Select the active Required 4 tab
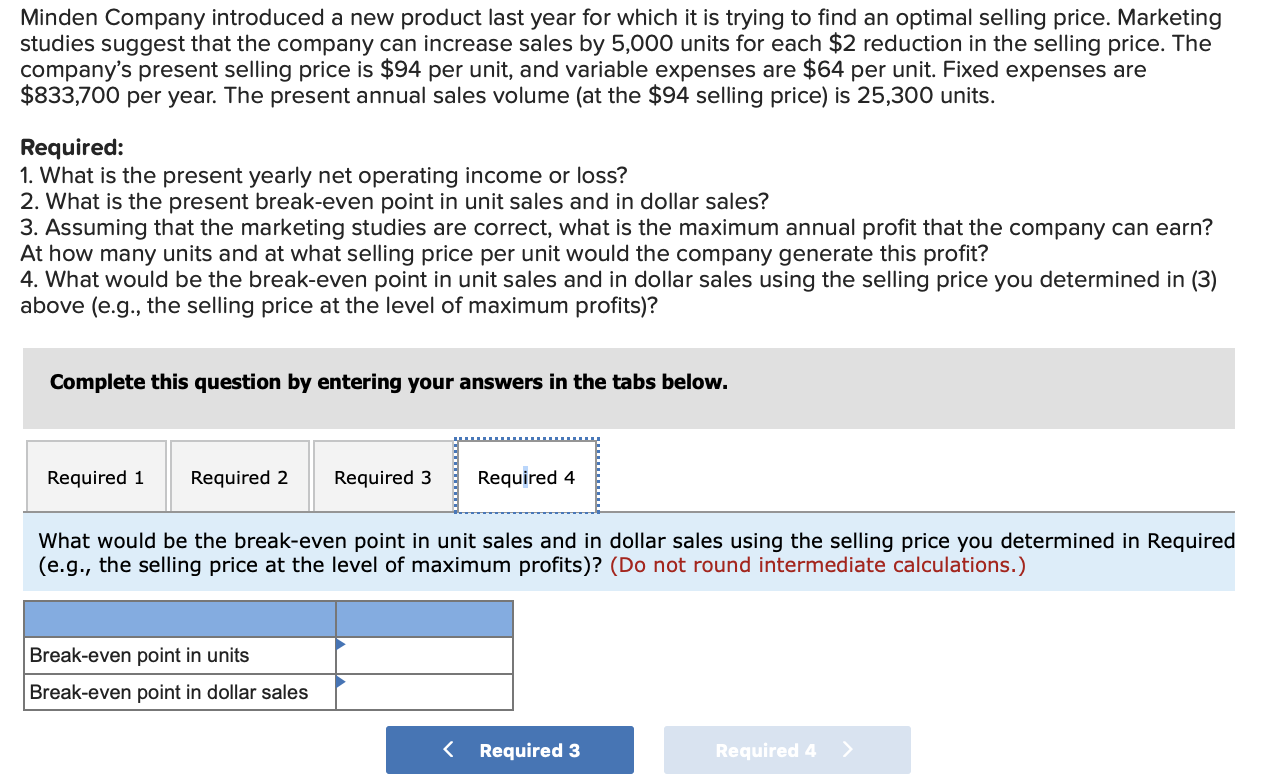The height and width of the screenshot is (774, 1262). (x=526, y=477)
